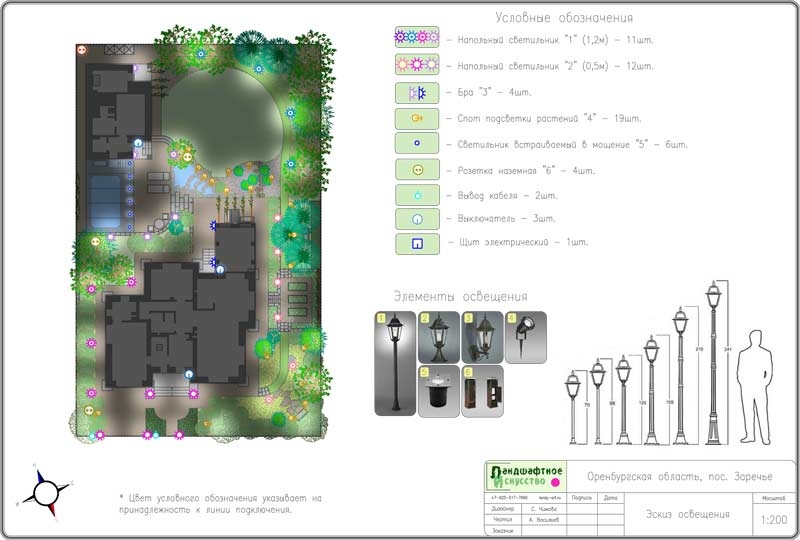Open thumbnail 5 embedded light photo
This screenshot has height=540, width=800.
coord(438,391)
